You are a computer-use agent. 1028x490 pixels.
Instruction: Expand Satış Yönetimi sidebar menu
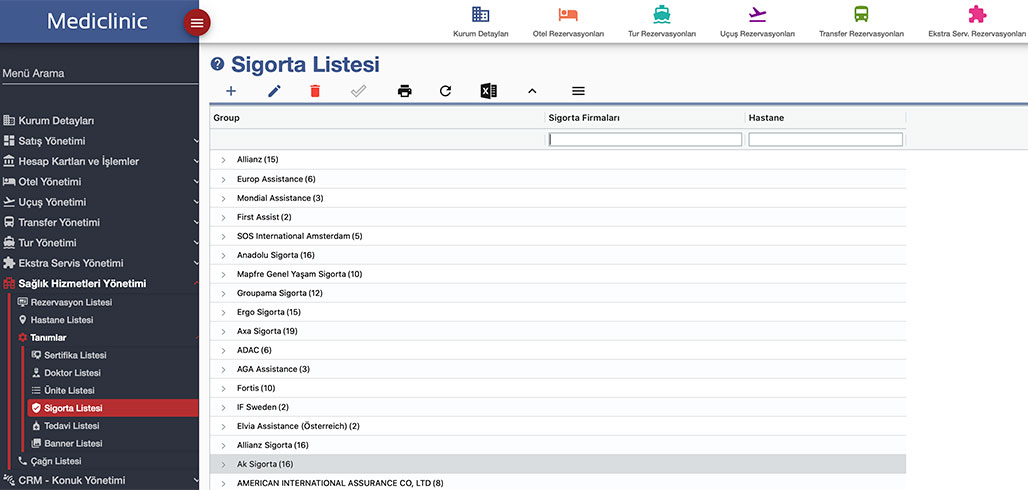click(99, 141)
